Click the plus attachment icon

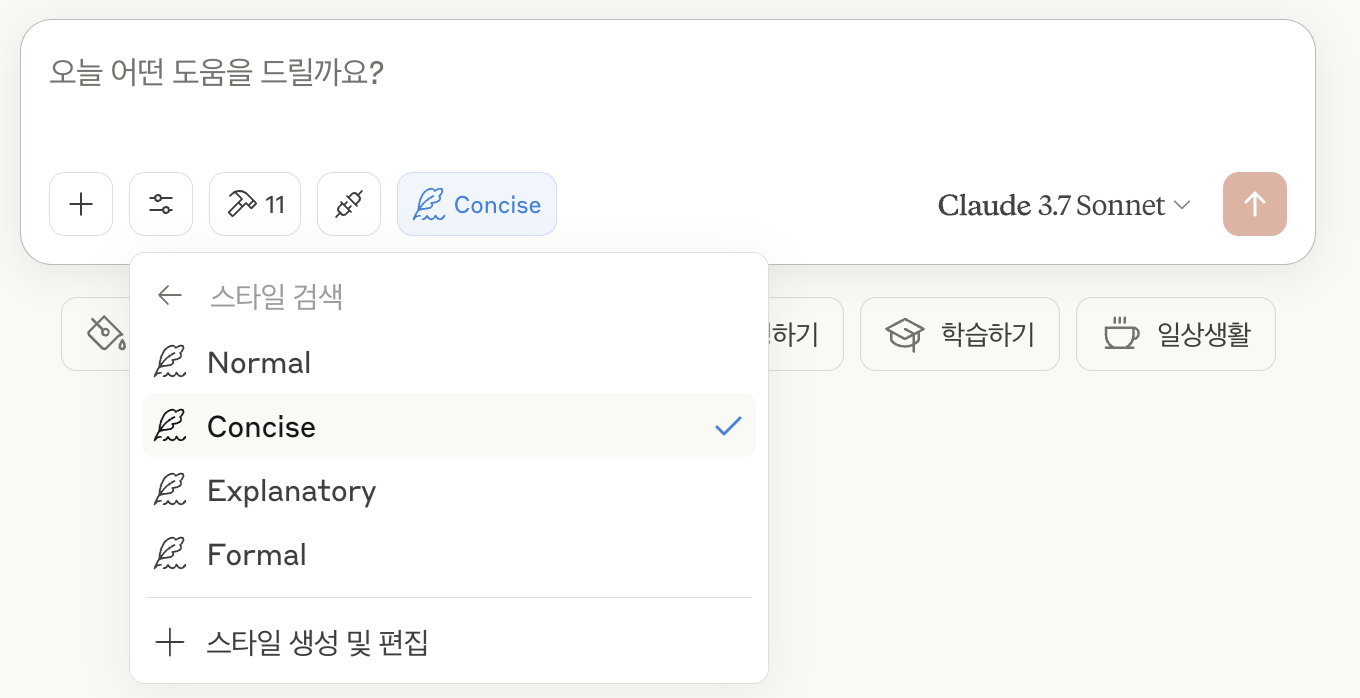81,205
